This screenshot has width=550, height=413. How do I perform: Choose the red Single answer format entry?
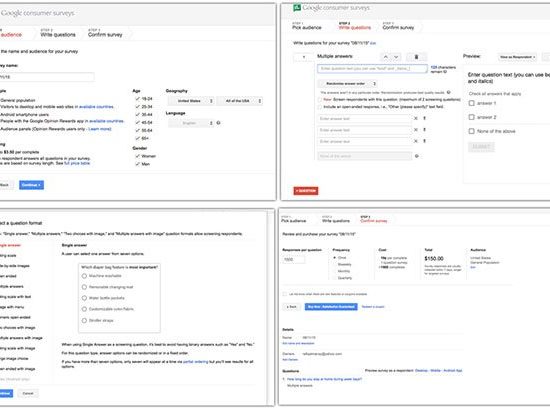coord(10,245)
